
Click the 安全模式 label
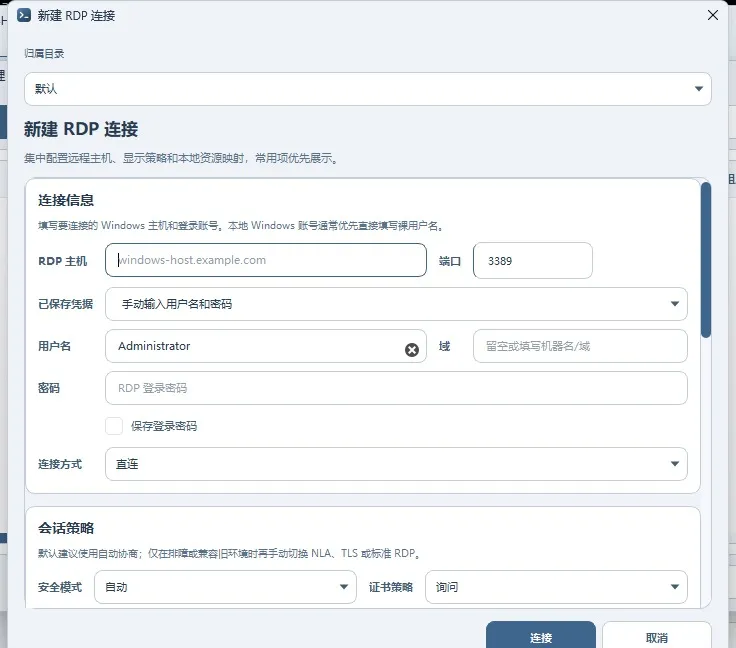tap(60, 587)
